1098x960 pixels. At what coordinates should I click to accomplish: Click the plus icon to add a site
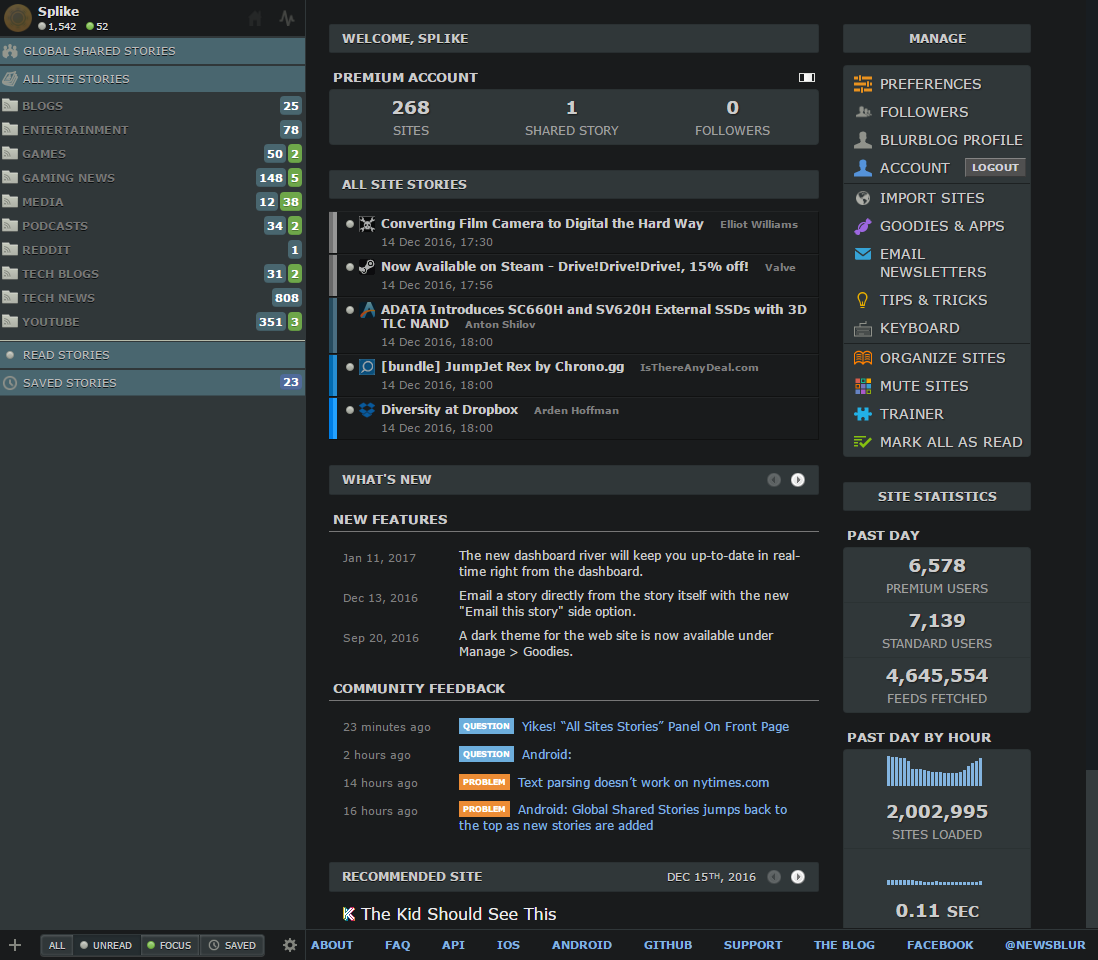(x=15, y=944)
